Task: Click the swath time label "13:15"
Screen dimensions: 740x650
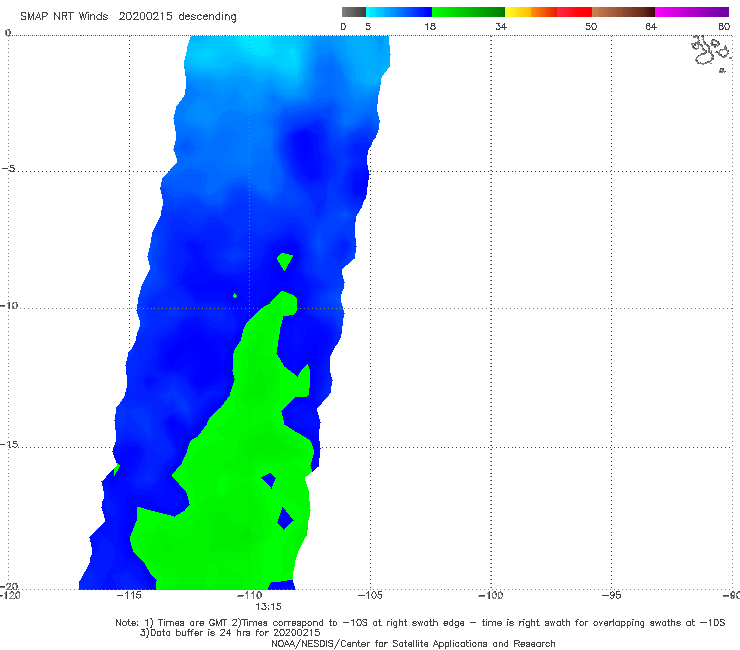Action: click(x=268, y=607)
